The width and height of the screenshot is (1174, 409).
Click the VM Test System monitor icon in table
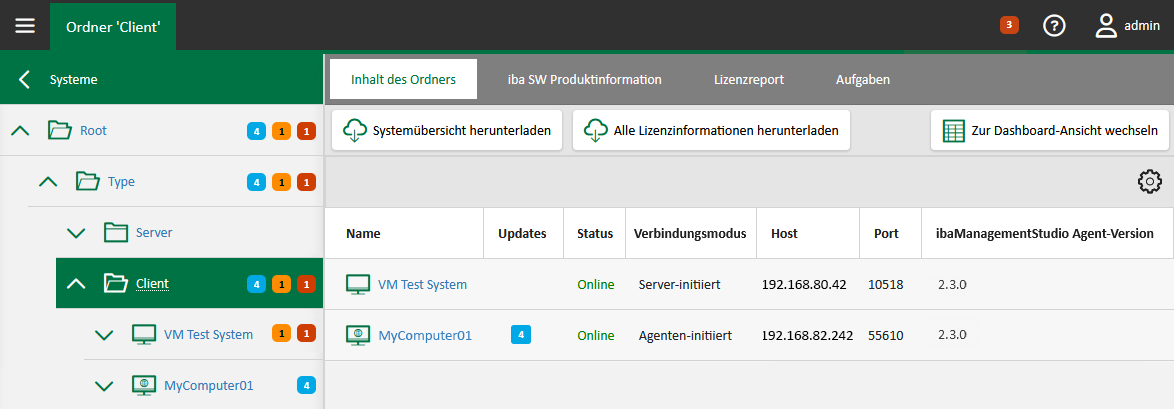[x=358, y=285]
